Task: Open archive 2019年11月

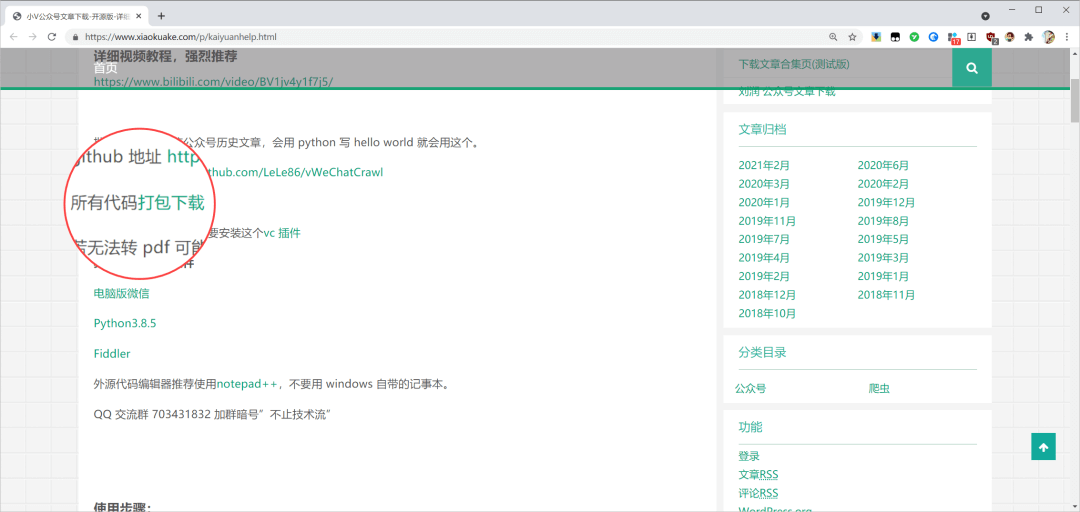Action: pyautogui.click(x=767, y=221)
